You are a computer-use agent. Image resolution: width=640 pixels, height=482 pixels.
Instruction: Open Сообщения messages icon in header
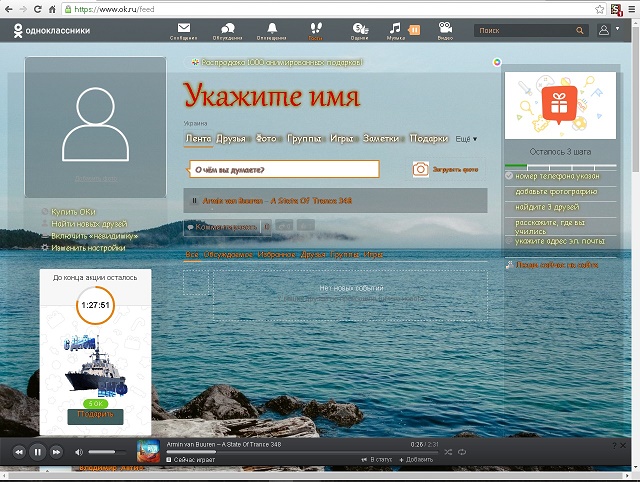pos(184,31)
